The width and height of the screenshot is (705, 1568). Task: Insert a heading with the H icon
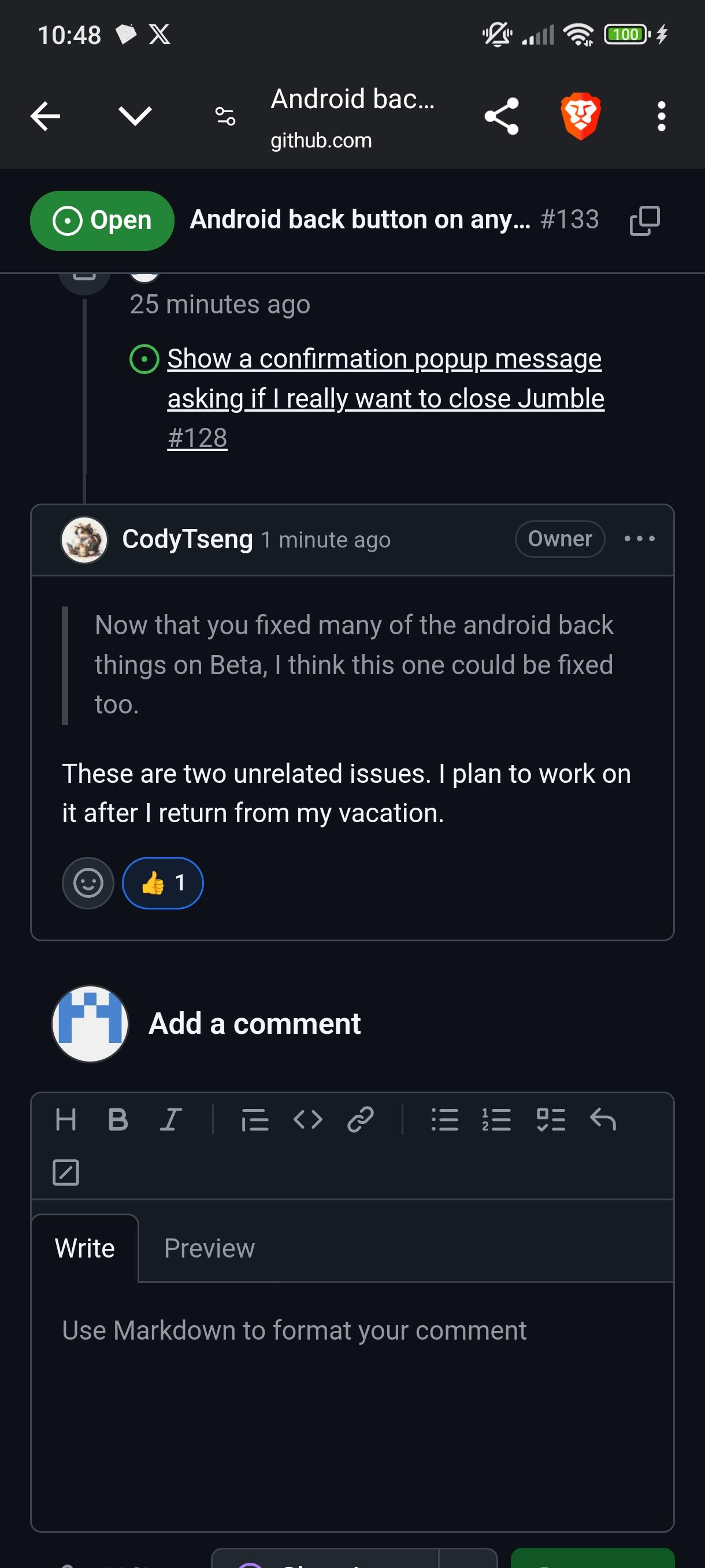(x=66, y=1119)
